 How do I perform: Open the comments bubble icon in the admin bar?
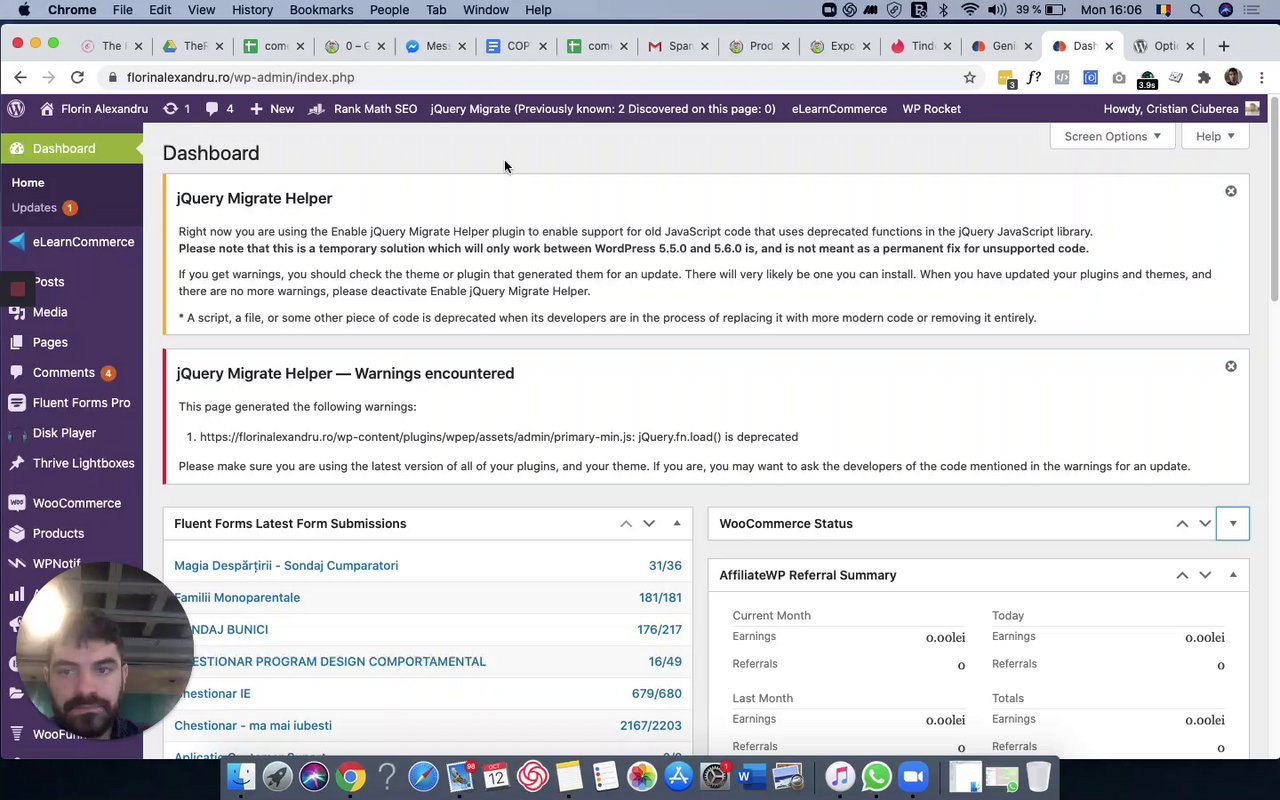coord(212,109)
